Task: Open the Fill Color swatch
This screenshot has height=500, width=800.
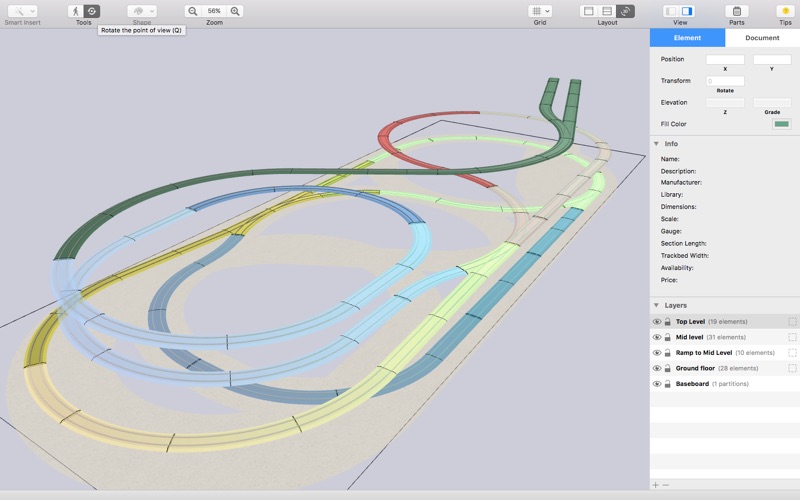Action: pos(781,124)
